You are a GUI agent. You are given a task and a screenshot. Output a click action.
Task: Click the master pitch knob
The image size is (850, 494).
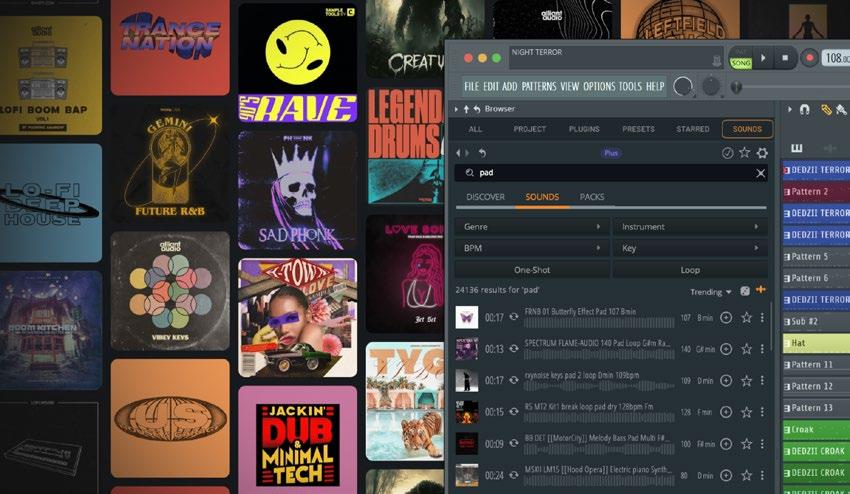pos(711,86)
